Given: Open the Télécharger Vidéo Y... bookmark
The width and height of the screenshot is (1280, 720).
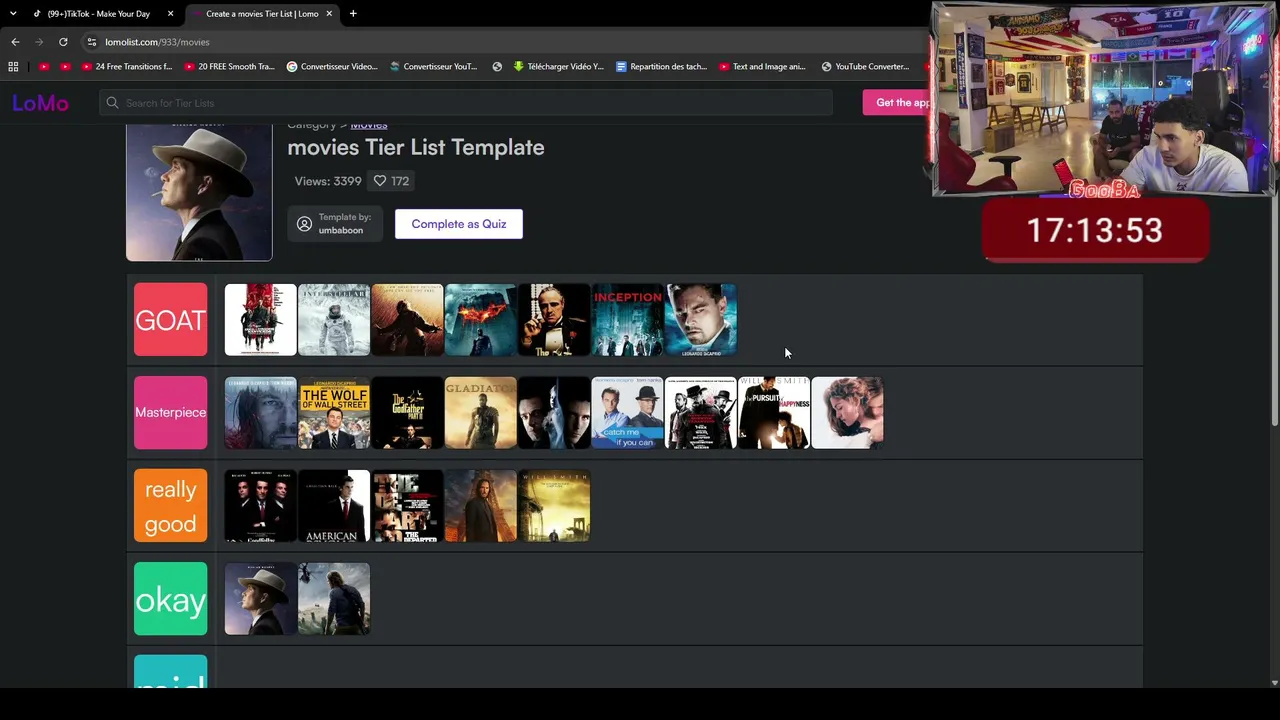Looking at the screenshot, I should (x=559, y=67).
